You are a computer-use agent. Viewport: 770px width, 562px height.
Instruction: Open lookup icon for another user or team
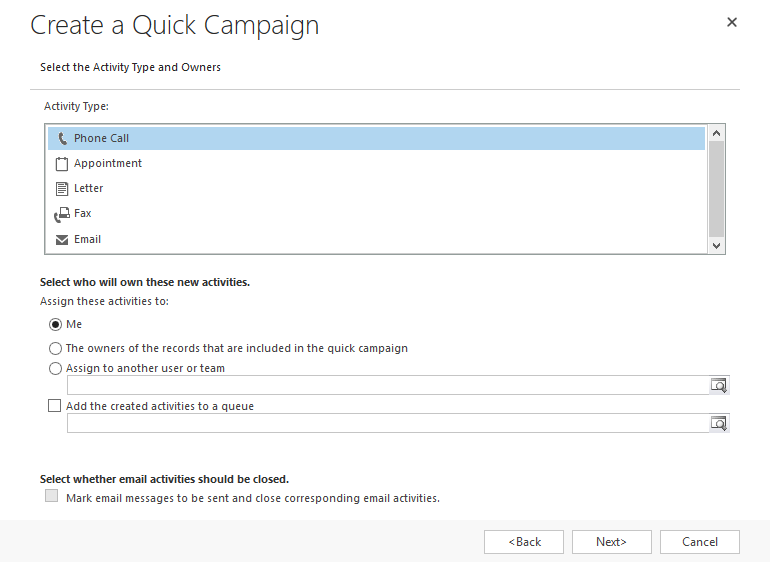point(719,386)
